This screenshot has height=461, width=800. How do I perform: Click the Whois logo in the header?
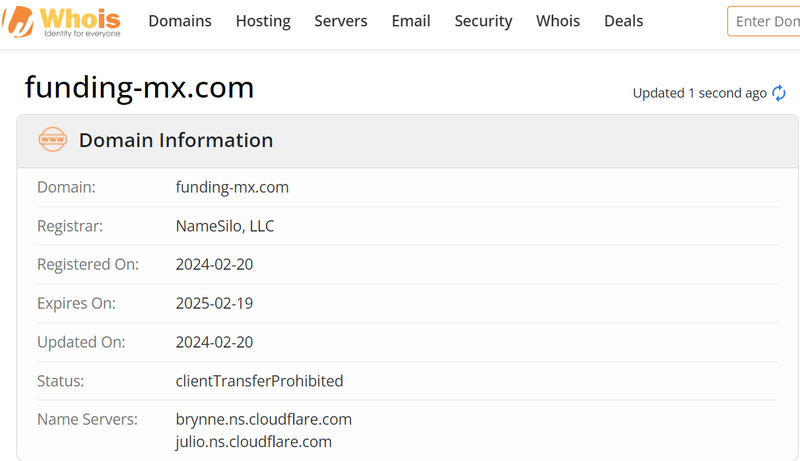tap(61, 22)
